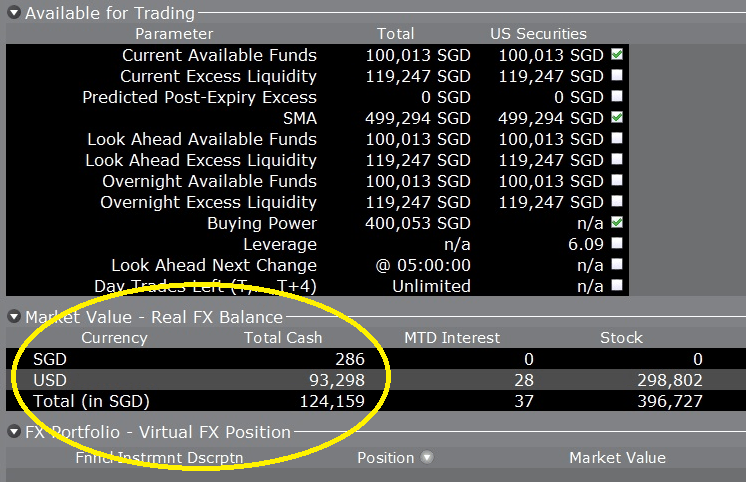Click the Stock column header
The height and width of the screenshot is (482, 746).
621,338
